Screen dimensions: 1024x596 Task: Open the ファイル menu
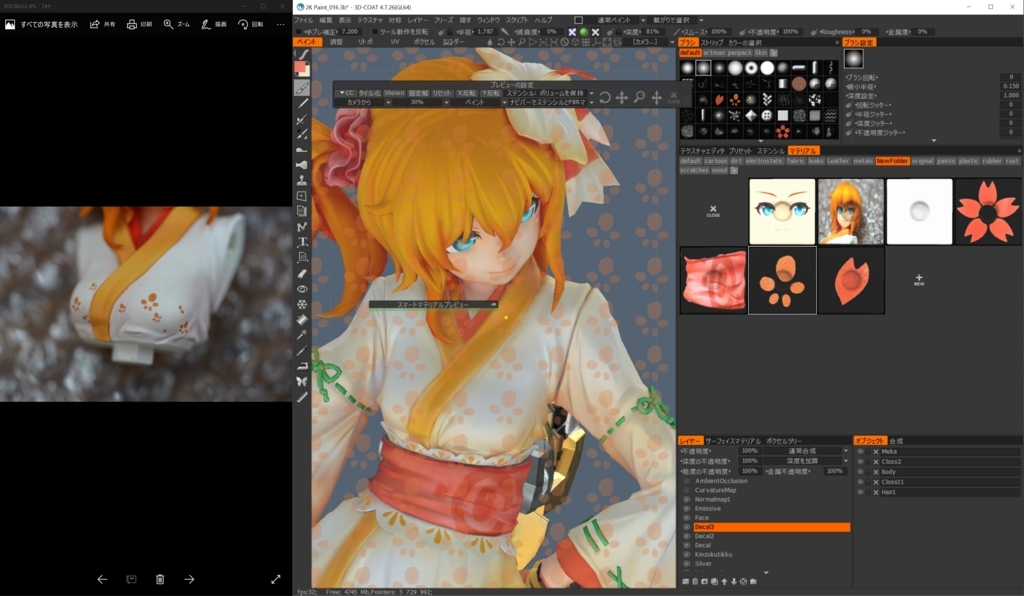[303, 20]
